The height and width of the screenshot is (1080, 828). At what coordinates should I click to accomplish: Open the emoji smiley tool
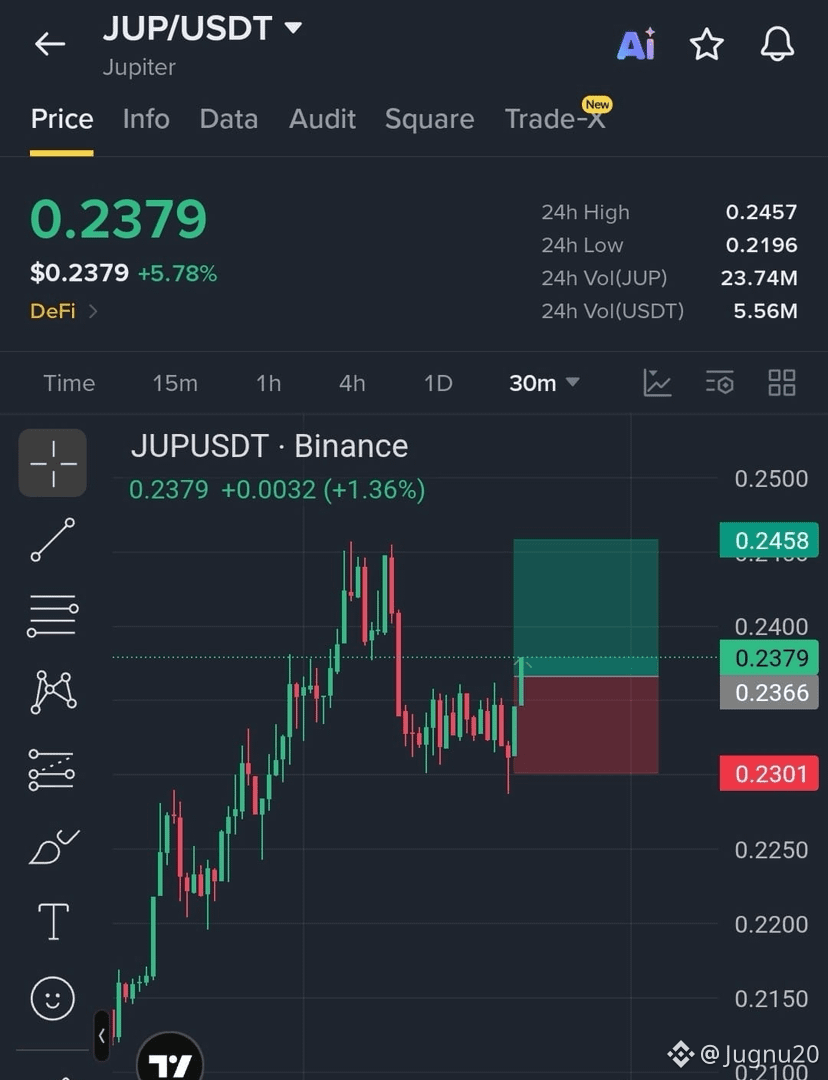[52, 998]
